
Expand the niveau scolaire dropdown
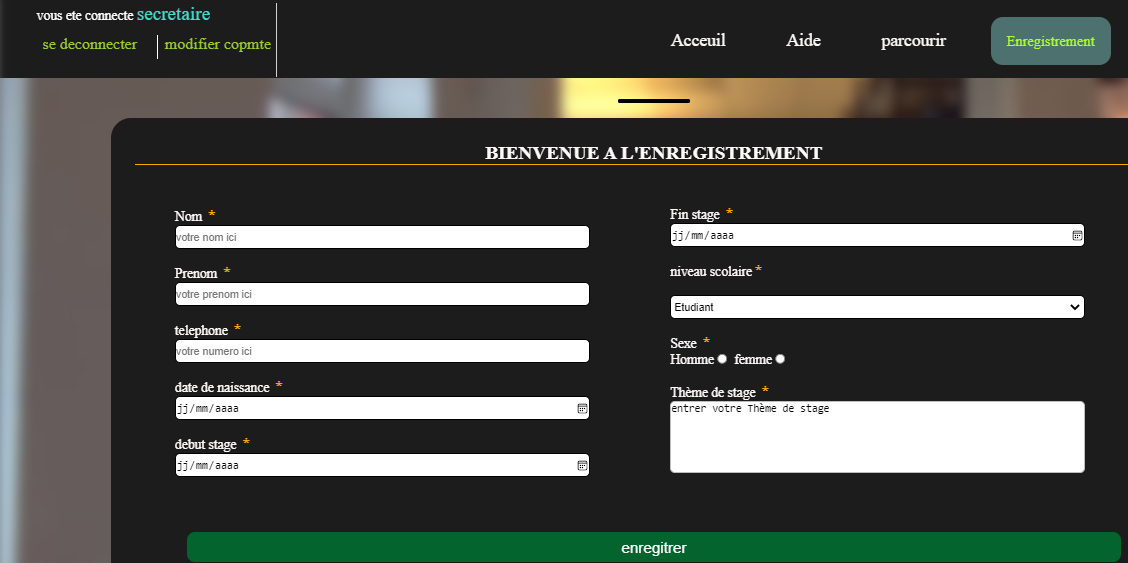tap(876, 307)
